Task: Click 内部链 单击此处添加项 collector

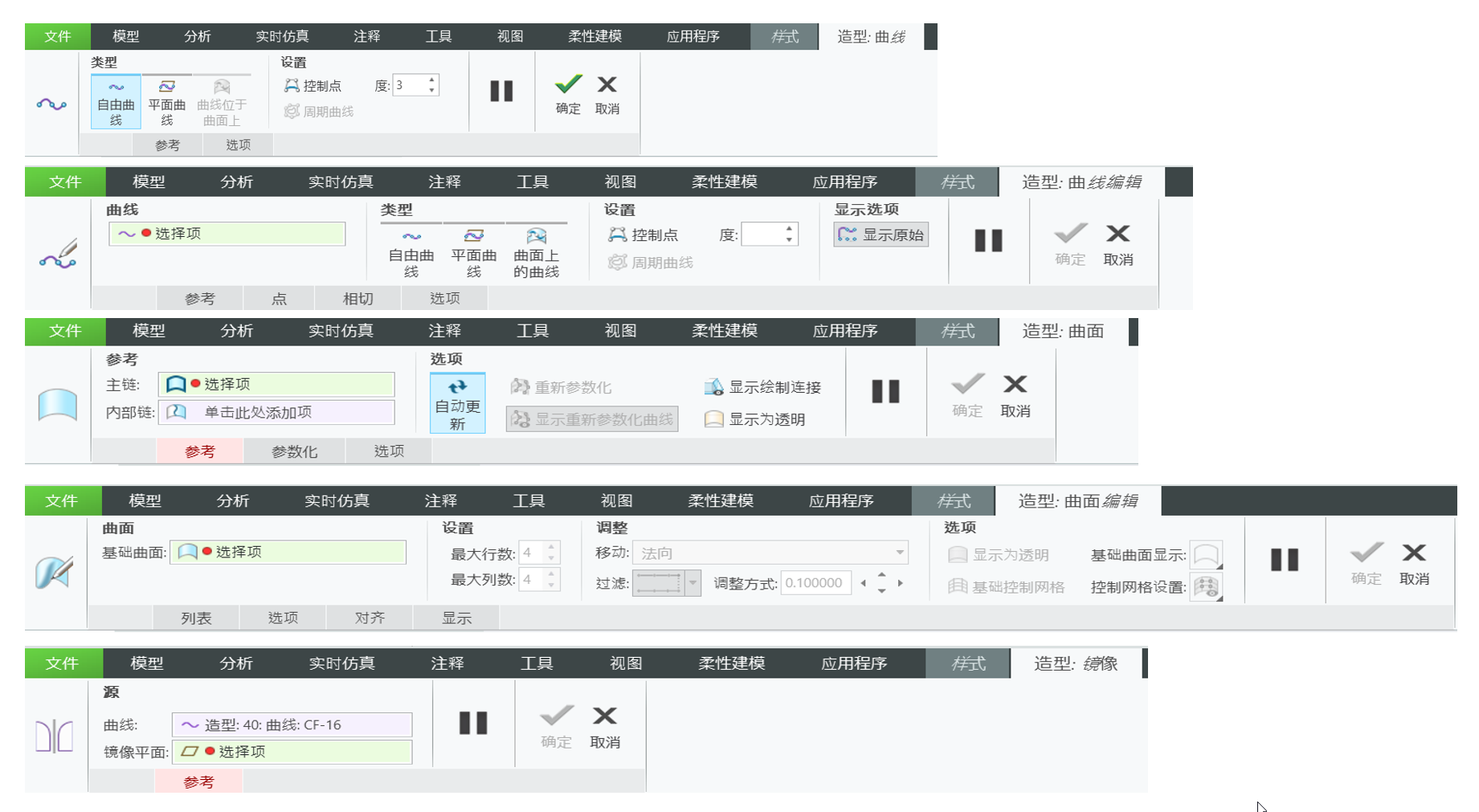Action: 276,413
